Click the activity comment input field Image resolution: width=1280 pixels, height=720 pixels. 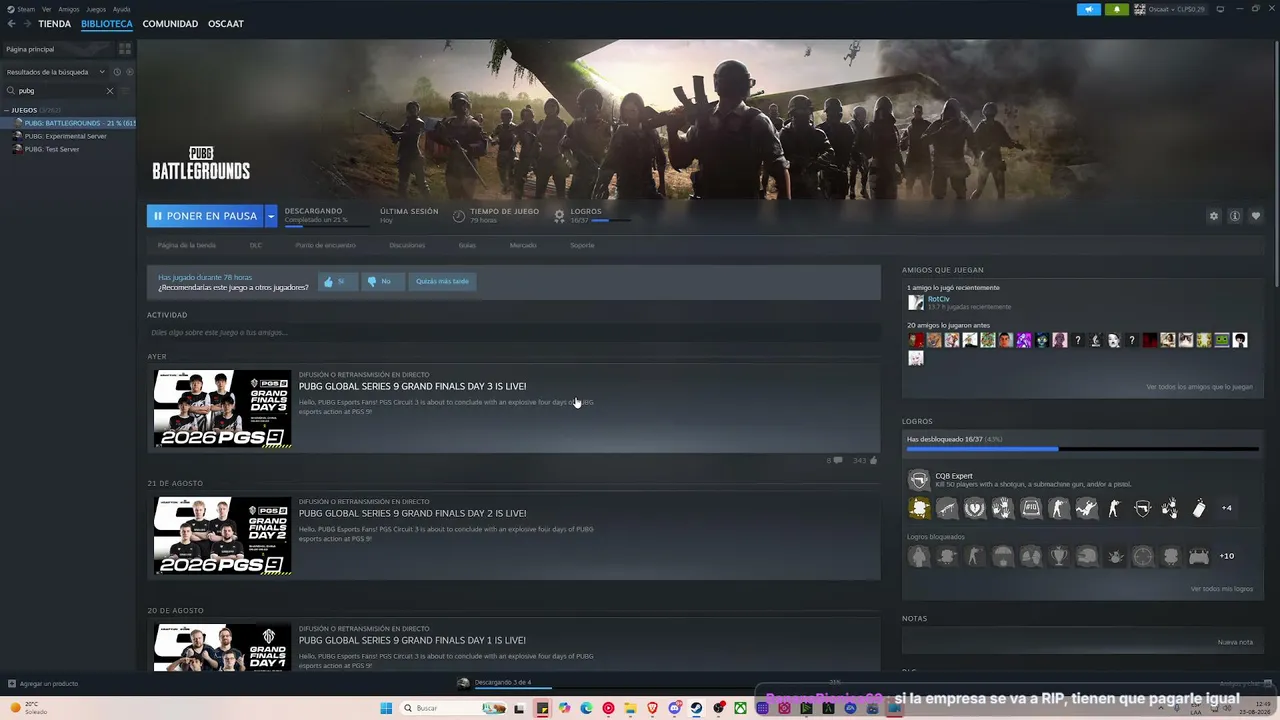(513, 333)
